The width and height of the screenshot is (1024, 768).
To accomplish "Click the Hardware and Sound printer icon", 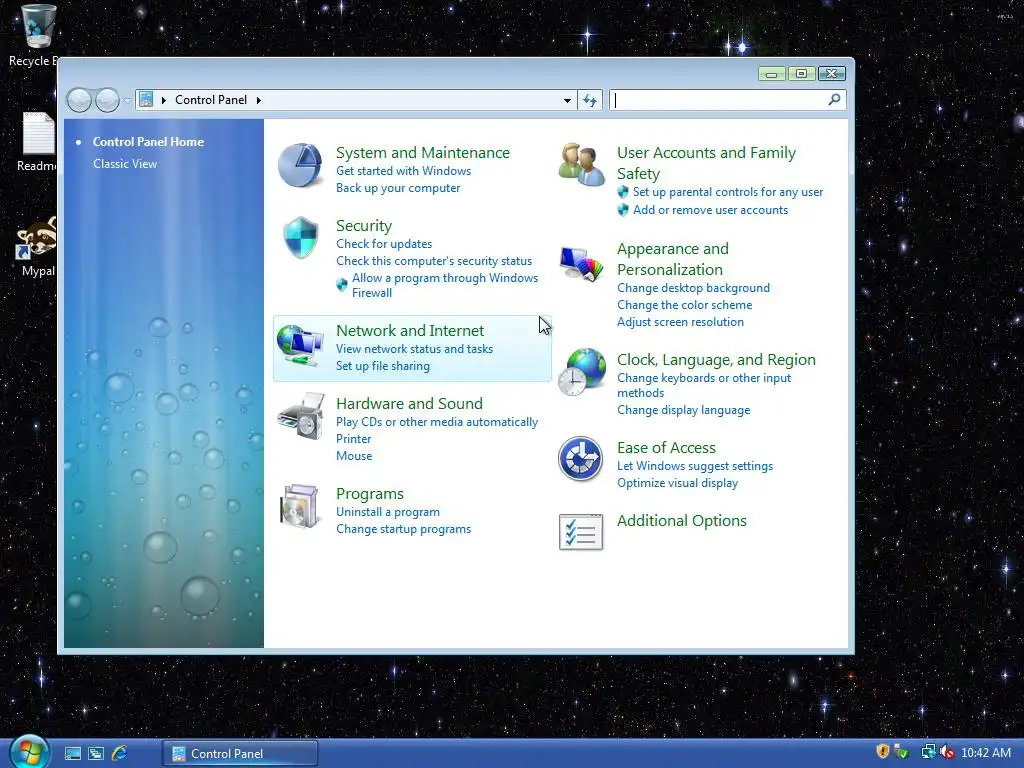I will 300,416.
